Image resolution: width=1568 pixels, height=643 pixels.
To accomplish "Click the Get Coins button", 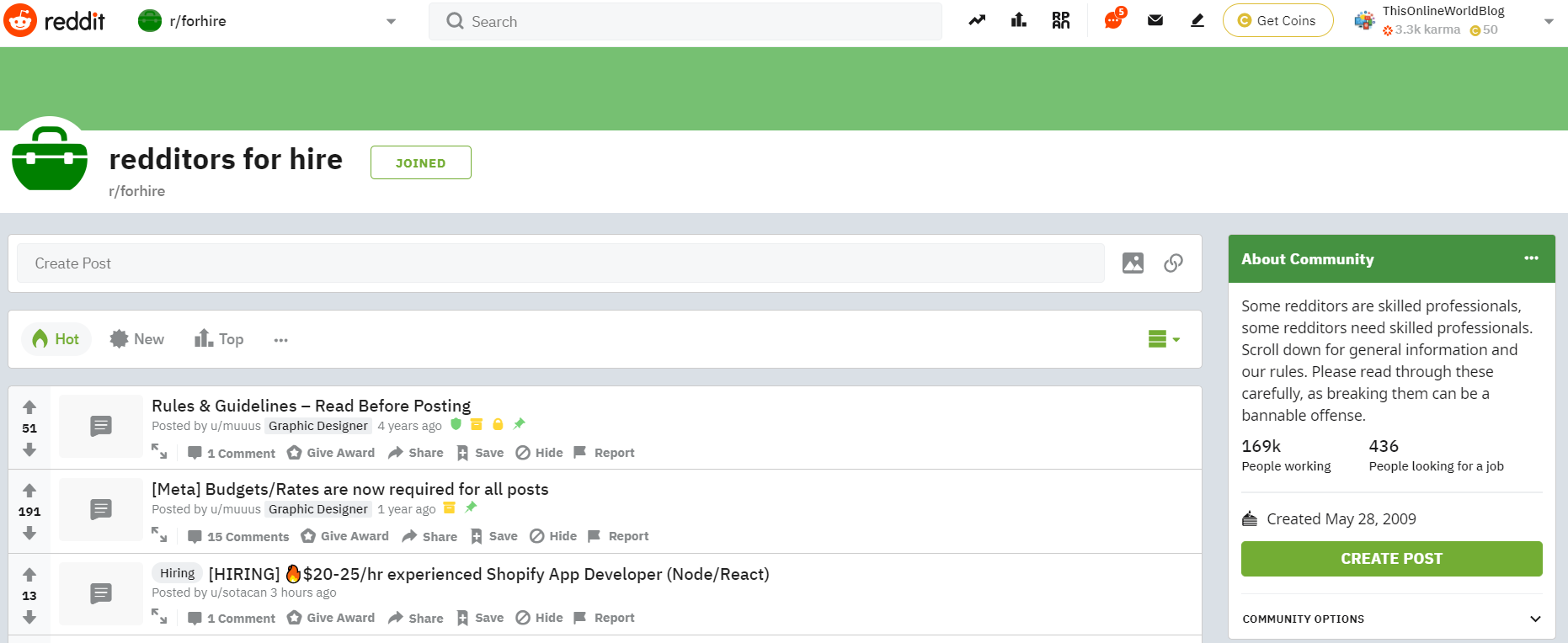I will (x=1277, y=20).
